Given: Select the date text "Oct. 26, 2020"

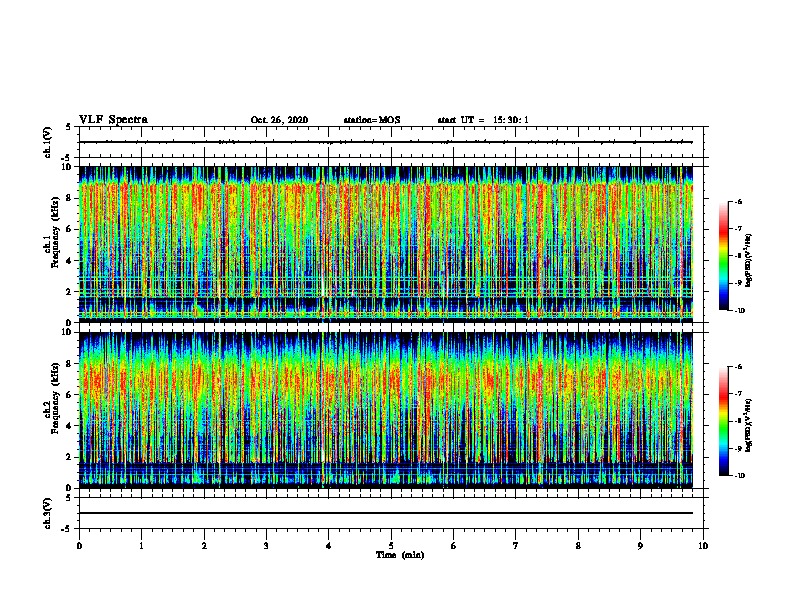Looking at the screenshot, I should click(x=279, y=120).
